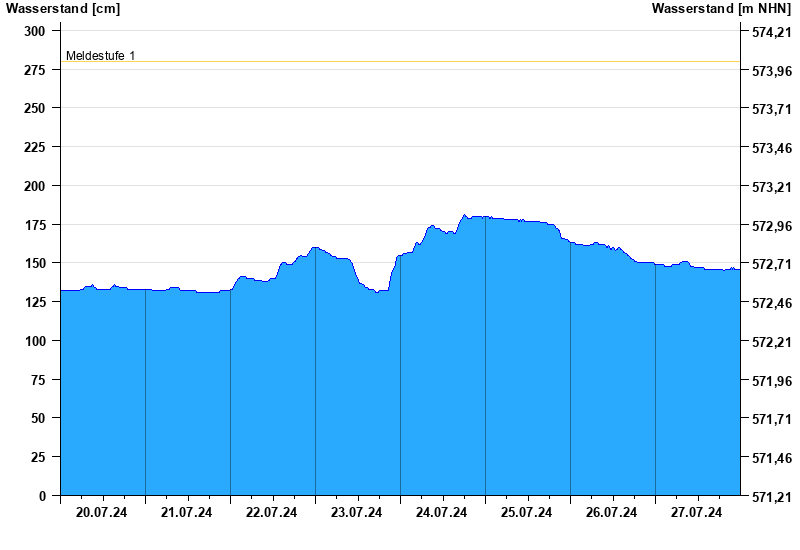Image resolution: width=800 pixels, height=550 pixels.
Task: Select the 27.07.24 date label
Action: 697,513
